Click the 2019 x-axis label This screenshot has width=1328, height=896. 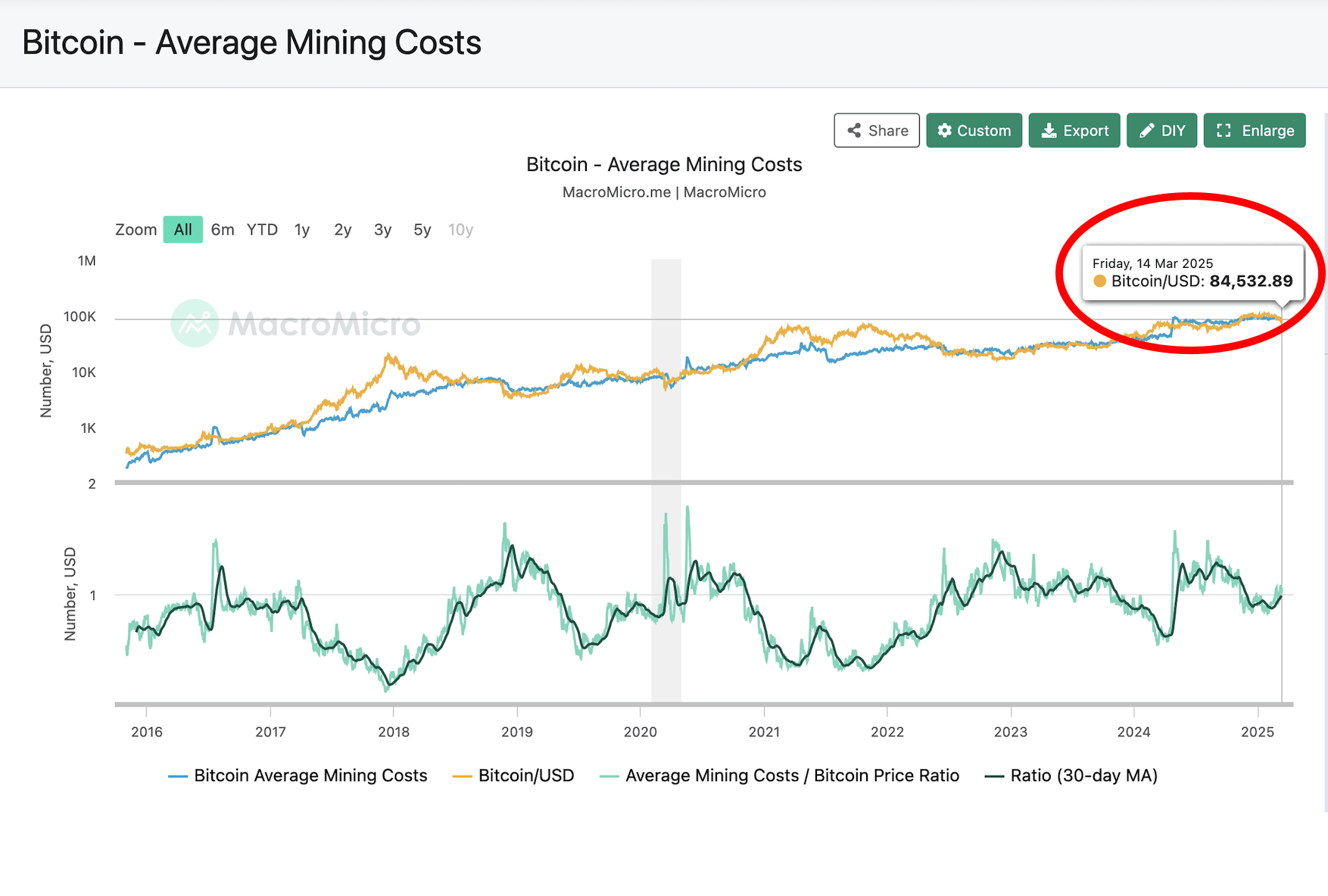pos(517,732)
